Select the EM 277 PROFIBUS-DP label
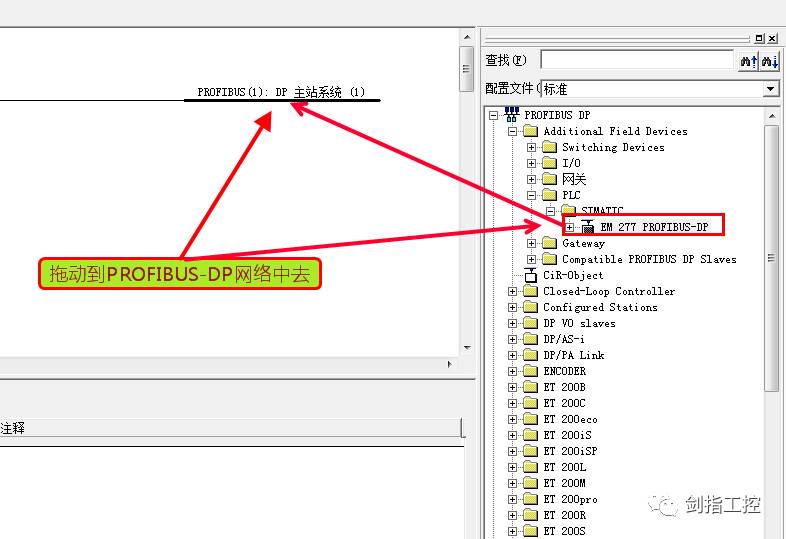The width and height of the screenshot is (786, 539). coord(654,227)
